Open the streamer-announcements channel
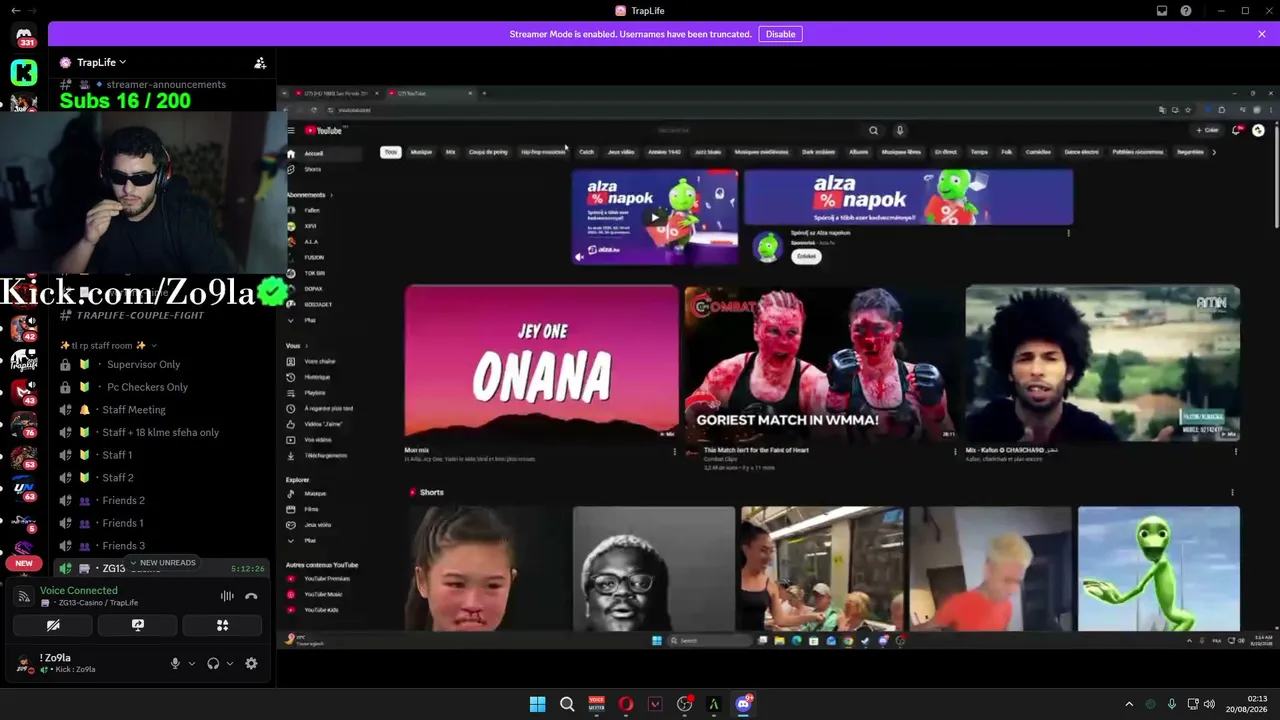Viewport: 1280px width, 720px height. pyautogui.click(x=166, y=84)
